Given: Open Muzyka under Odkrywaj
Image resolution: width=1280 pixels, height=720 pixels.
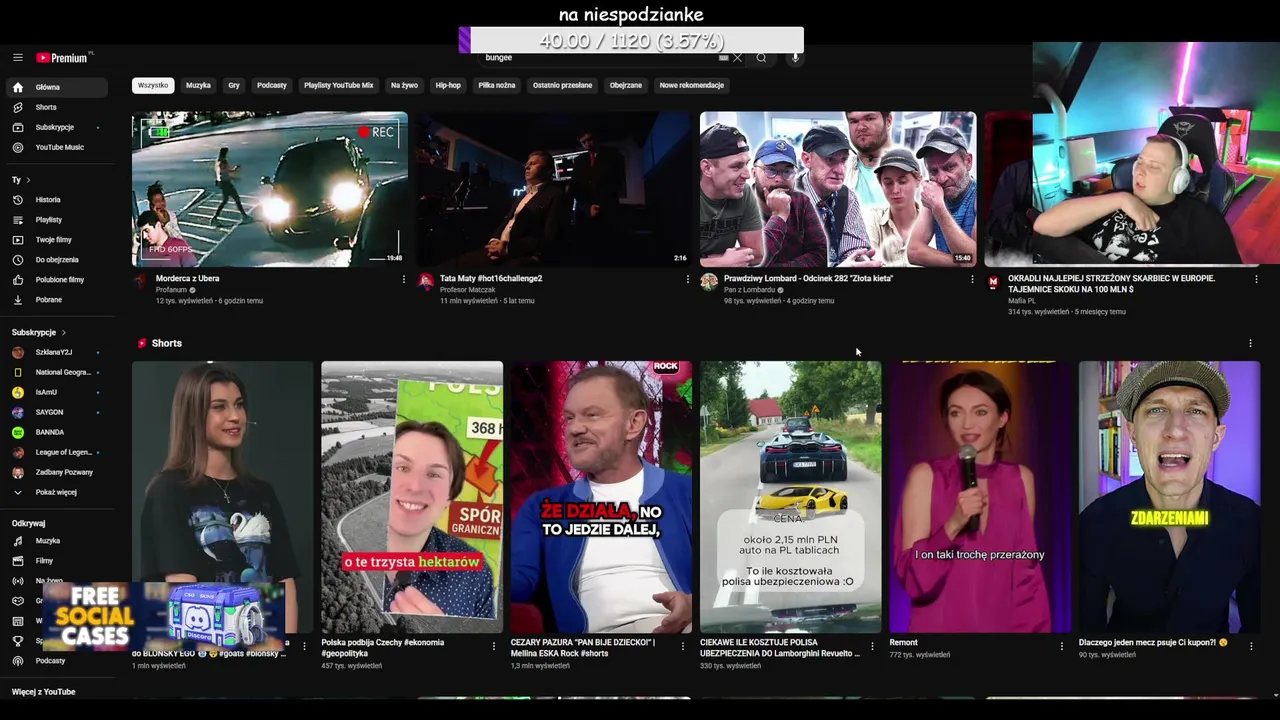Looking at the screenshot, I should pos(56,541).
